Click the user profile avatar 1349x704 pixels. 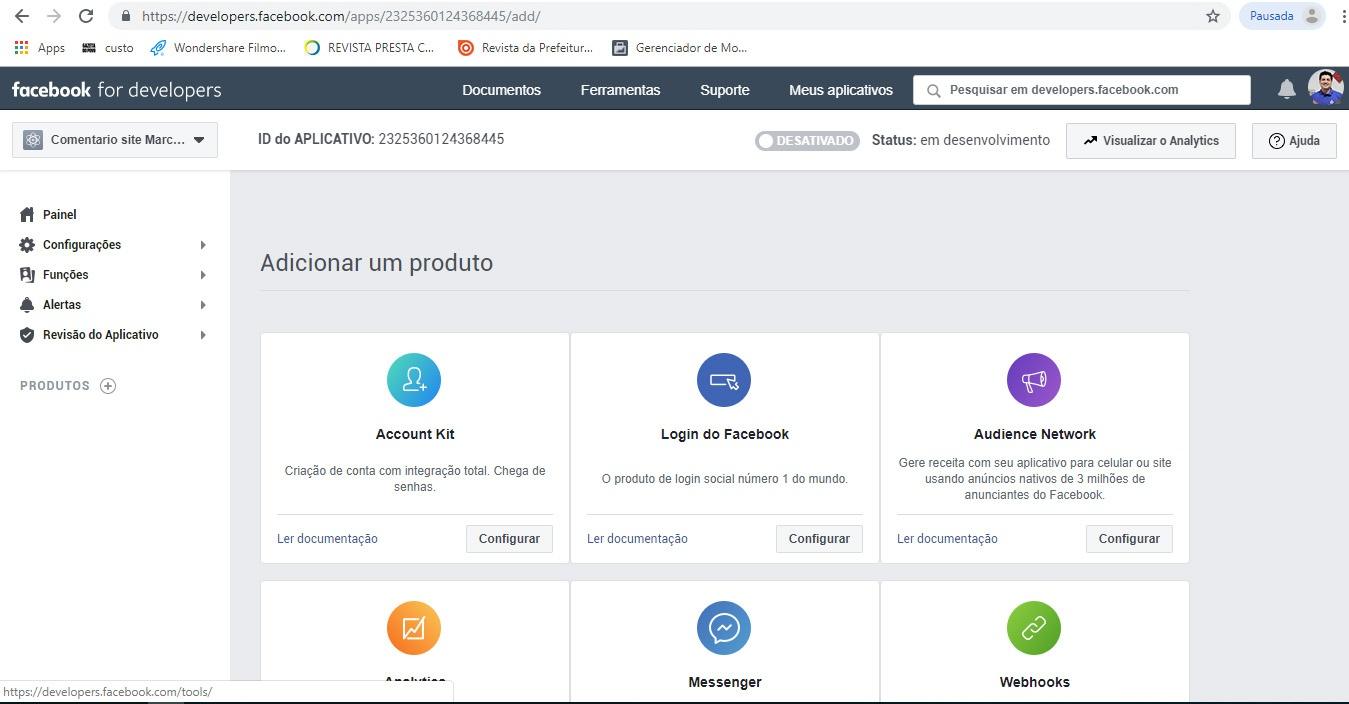1325,88
